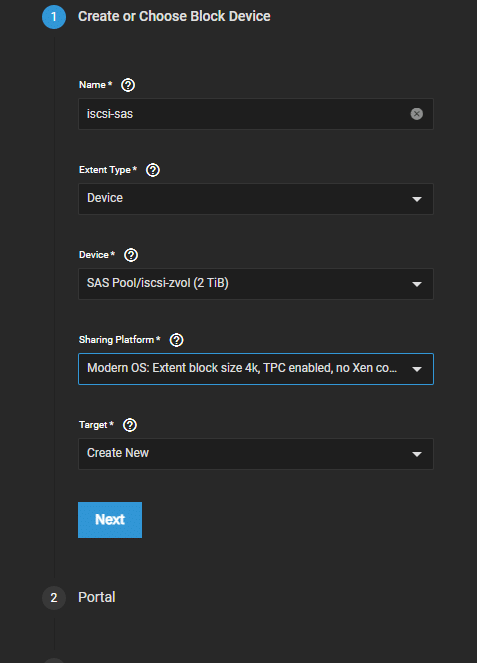Clear the iscsi-sas name with X icon
477x663 pixels.
[x=417, y=114]
